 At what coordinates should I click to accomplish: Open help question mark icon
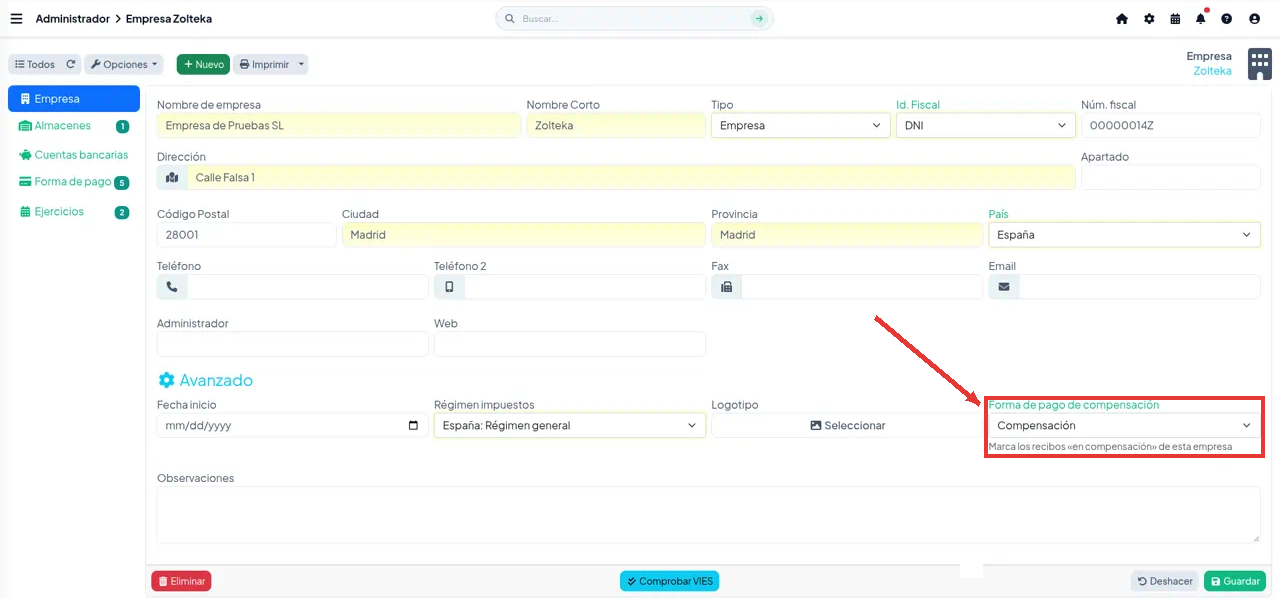(1227, 18)
